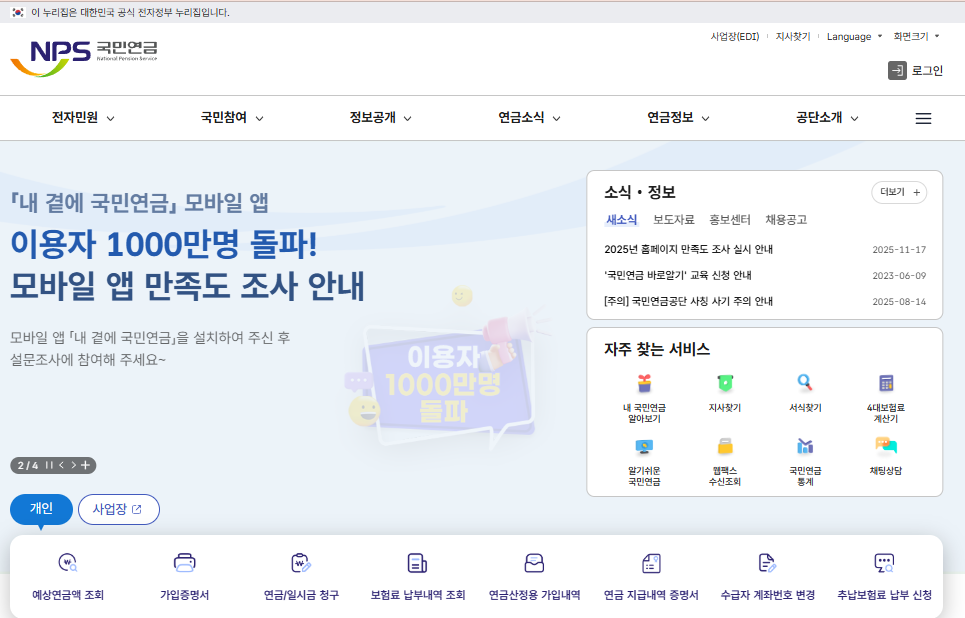
Task: Open 채팅상담 chat bubbles icon
Action: (886, 446)
